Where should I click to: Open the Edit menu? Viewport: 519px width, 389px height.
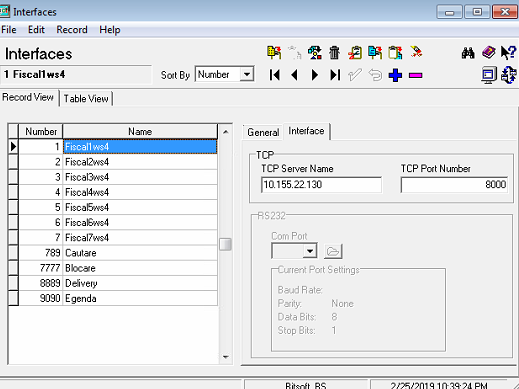[36, 30]
